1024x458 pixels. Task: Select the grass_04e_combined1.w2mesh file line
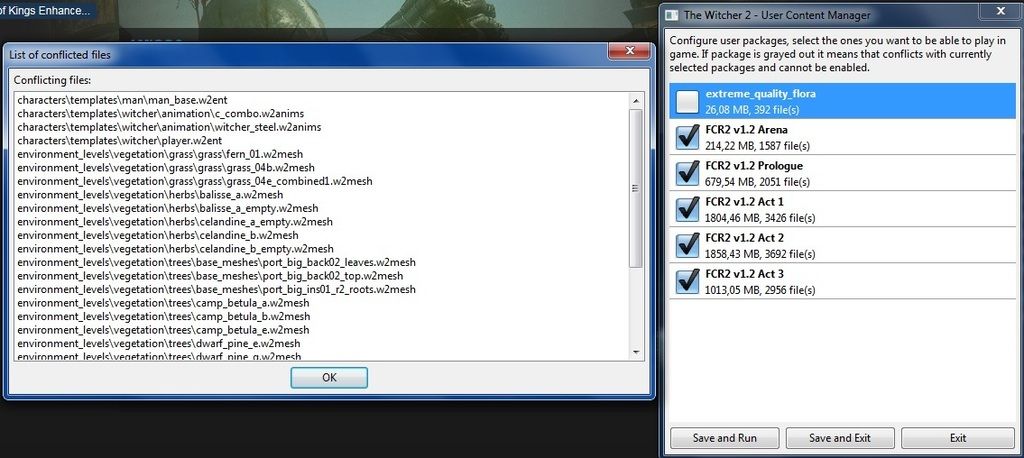195,181
